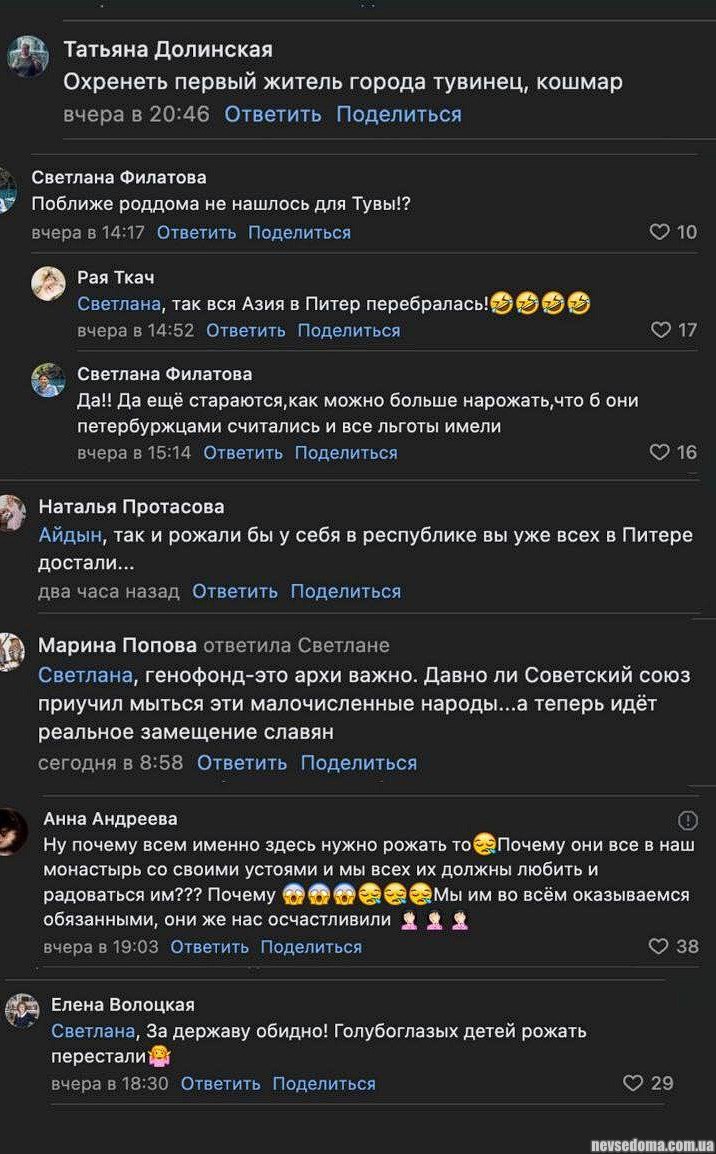Click the 'вчера в 14:17' timestamp
716x1154 pixels.
88,232
